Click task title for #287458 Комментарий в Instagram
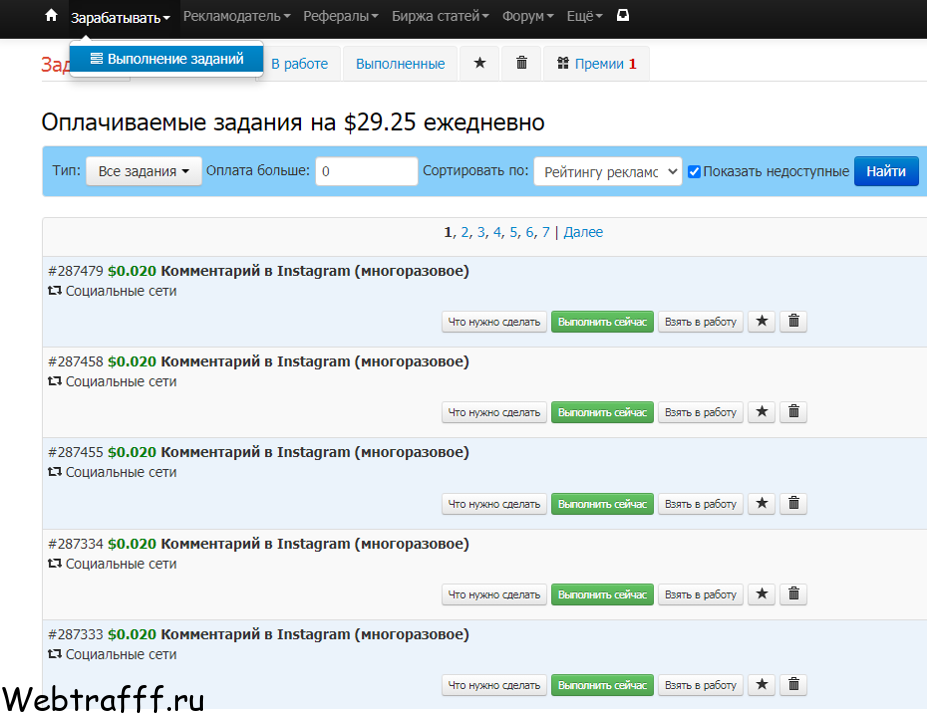The width and height of the screenshot is (927, 714). click(315, 361)
